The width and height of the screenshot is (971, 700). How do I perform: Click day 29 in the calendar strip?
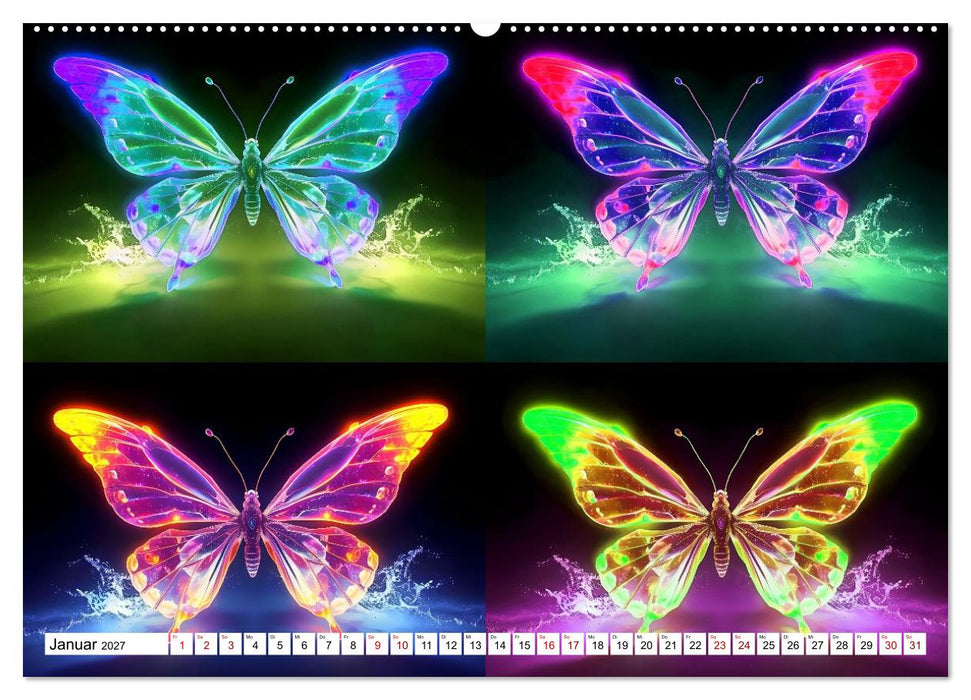(866, 644)
